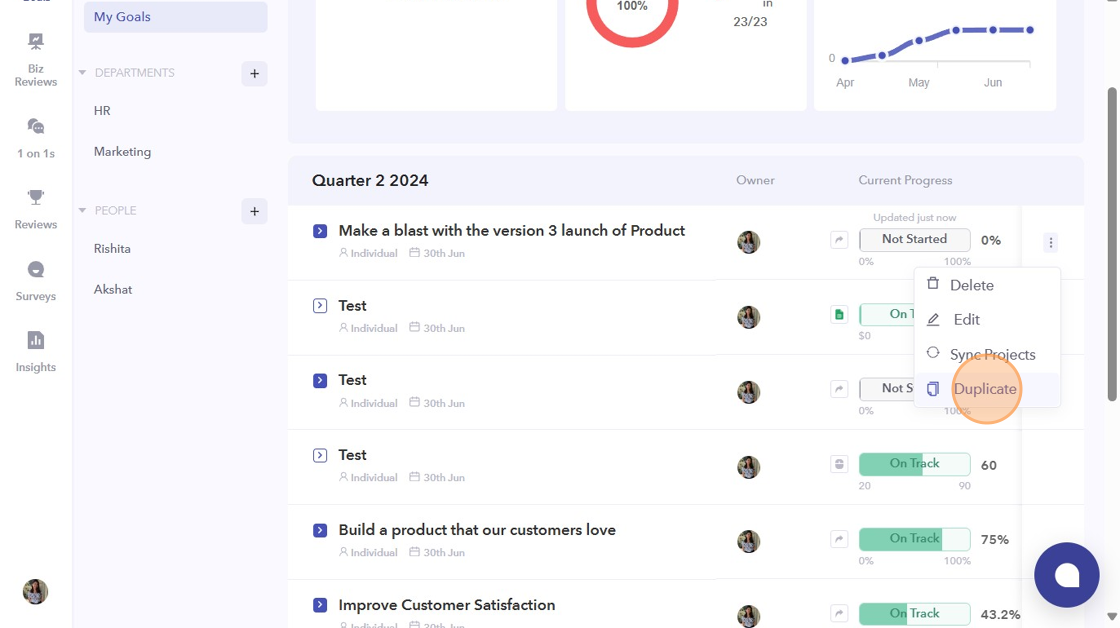Open Improve Customer Satisfaction goal title
Screen dimensions: 1120x628
pyautogui.click(x=446, y=605)
